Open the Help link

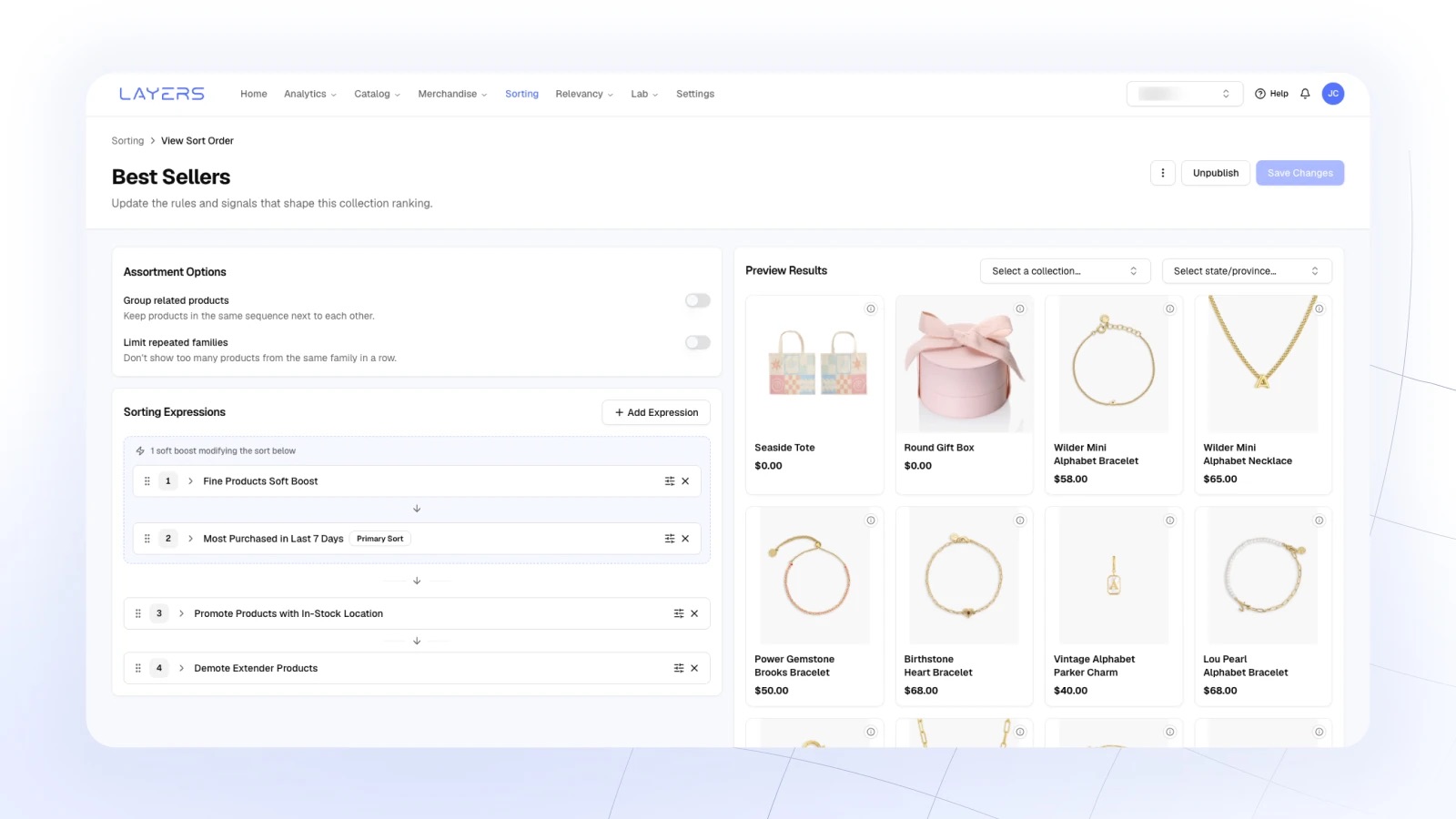click(1271, 94)
